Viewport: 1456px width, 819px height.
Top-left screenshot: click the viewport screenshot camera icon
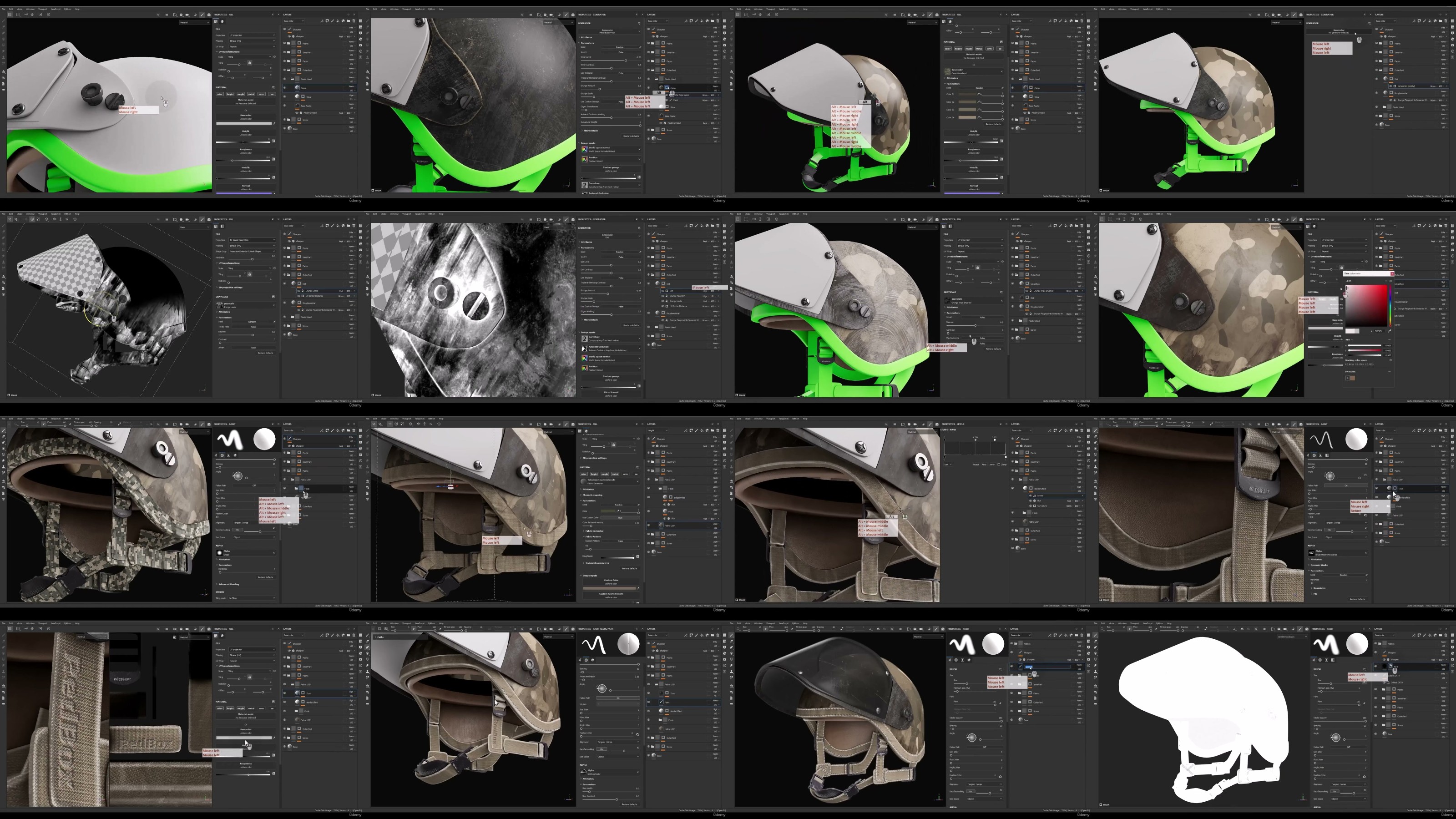pyautogui.click(x=209, y=15)
